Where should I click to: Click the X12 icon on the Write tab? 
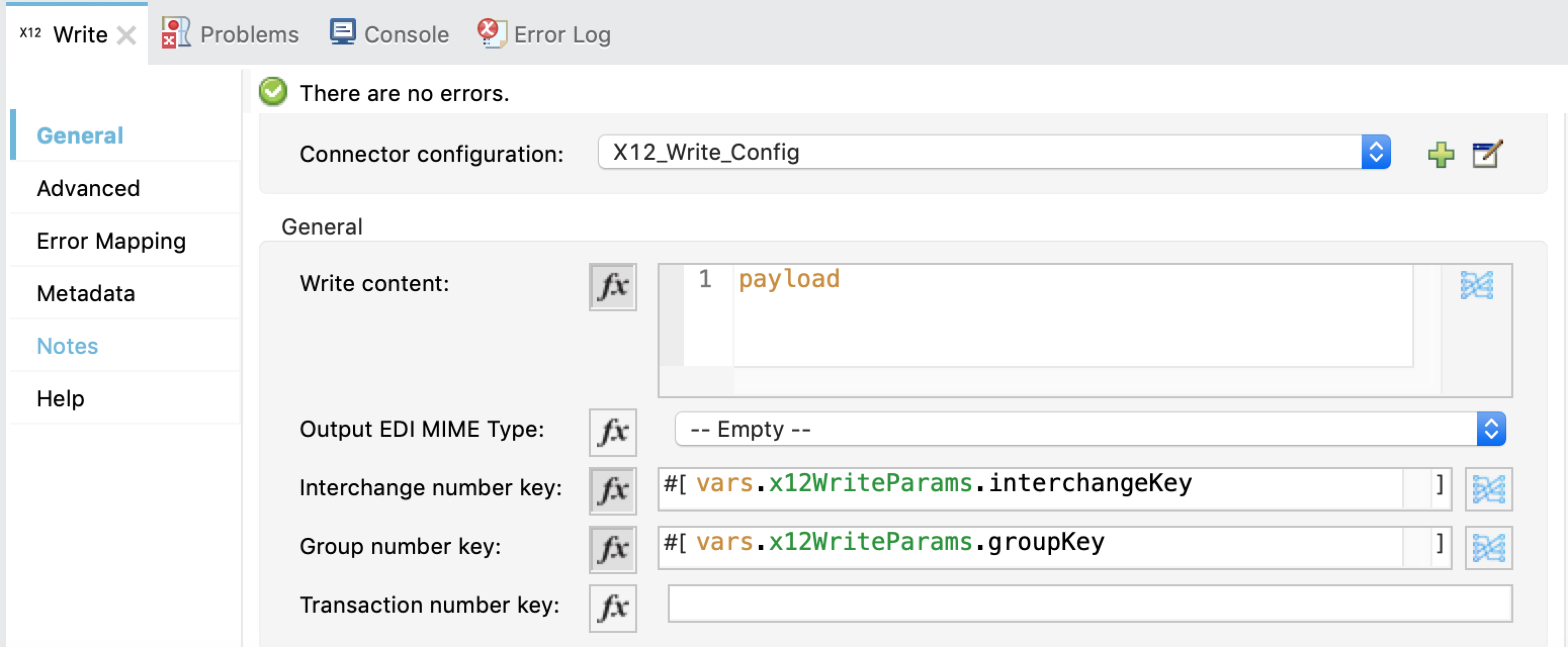click(x=30, y=33)
